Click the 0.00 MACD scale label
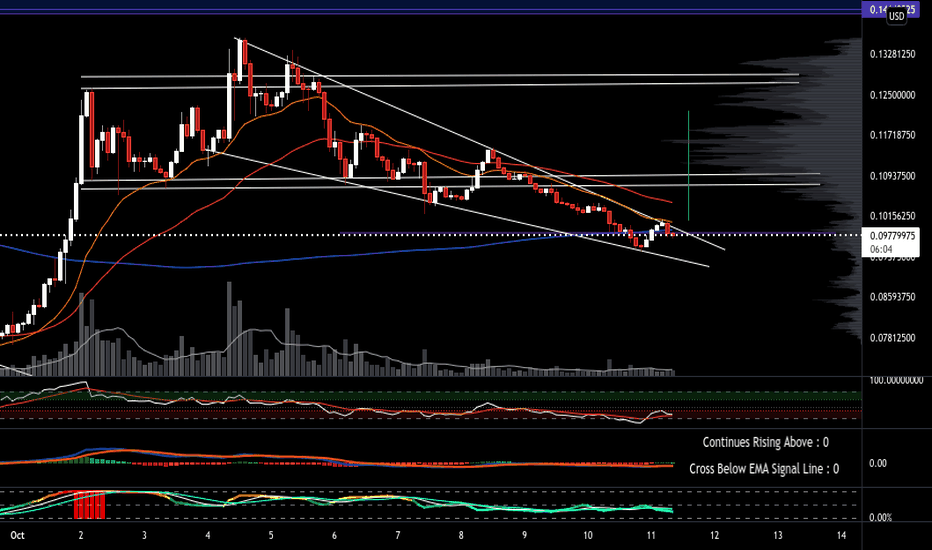This screenshot has height=550, width=932. point(878,463)
